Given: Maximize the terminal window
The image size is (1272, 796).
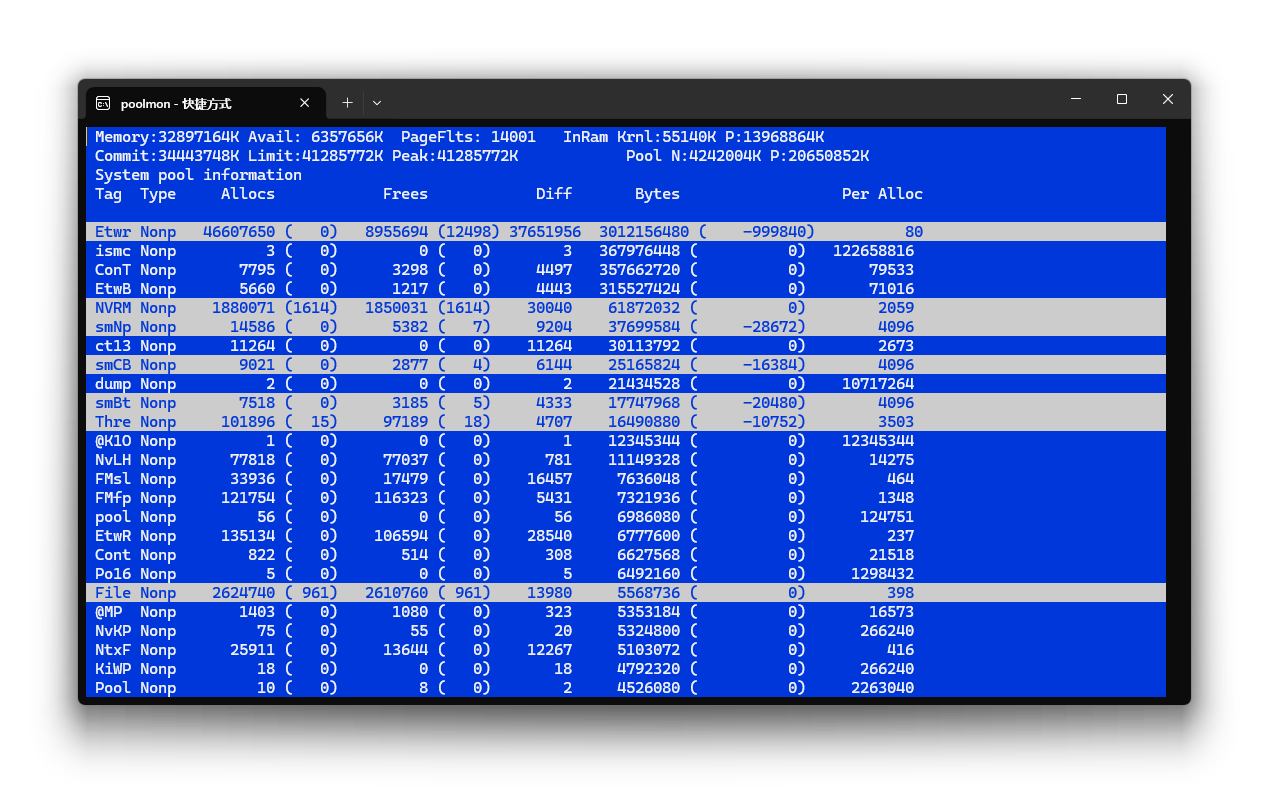Looking at the screenshot, I should point(1122,99).
